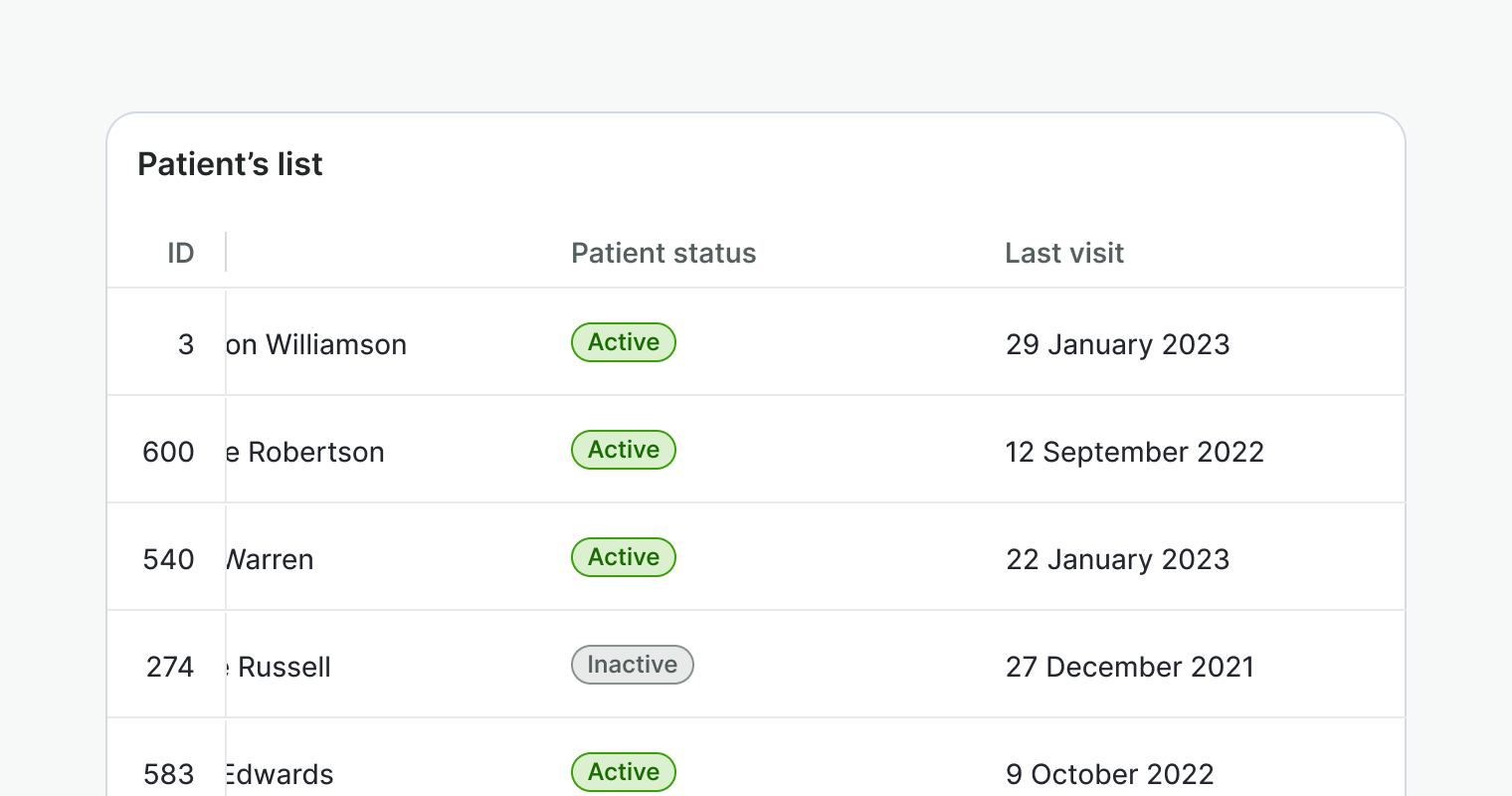Viewport: 1512px width, 796px height.
Task: Click the 29 January 2023 date
Action: pyautogui.click(x=1117, y=344)
